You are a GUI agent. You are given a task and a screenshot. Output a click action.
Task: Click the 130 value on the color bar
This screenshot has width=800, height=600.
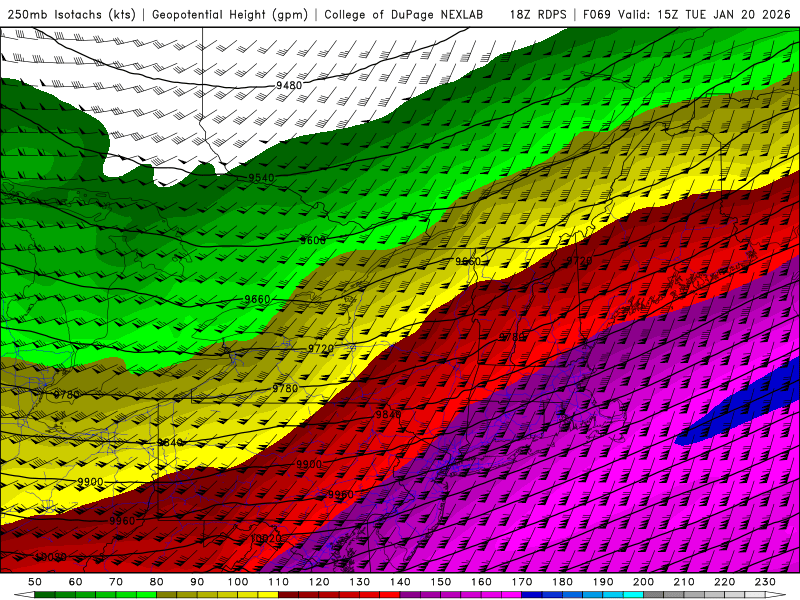pyautogui.click(x=359, y=582)
